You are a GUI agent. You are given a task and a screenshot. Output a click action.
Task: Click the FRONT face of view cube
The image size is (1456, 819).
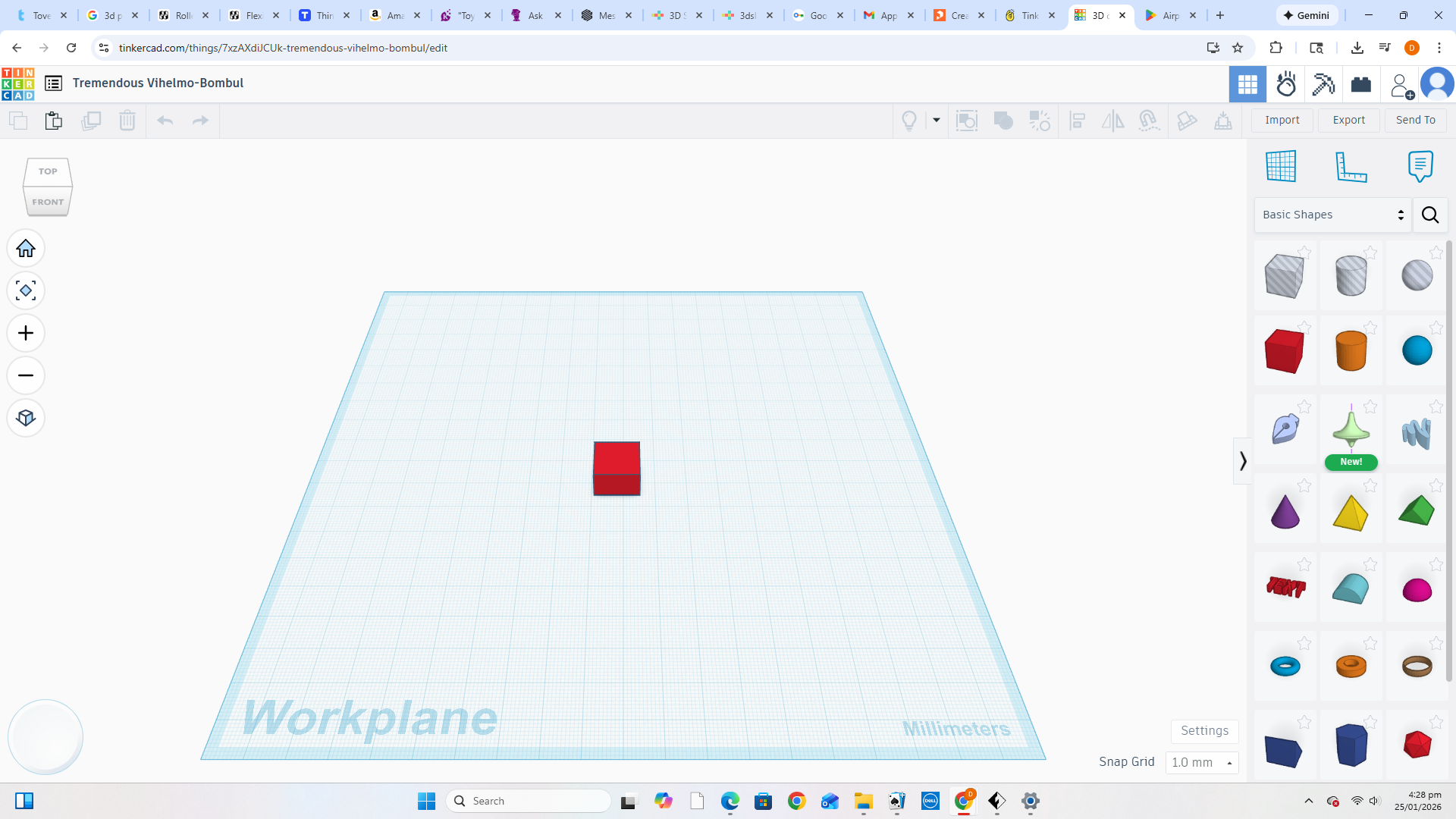(x=48, y=202)
